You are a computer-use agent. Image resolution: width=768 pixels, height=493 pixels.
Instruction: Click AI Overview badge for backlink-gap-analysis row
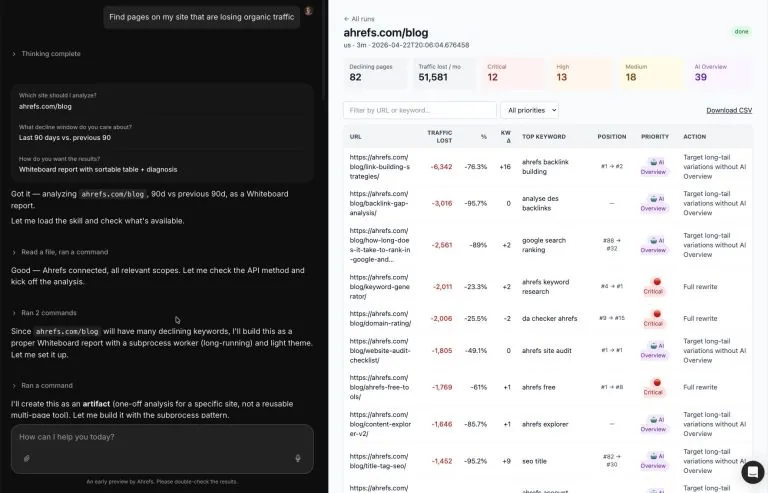point(653,204)
